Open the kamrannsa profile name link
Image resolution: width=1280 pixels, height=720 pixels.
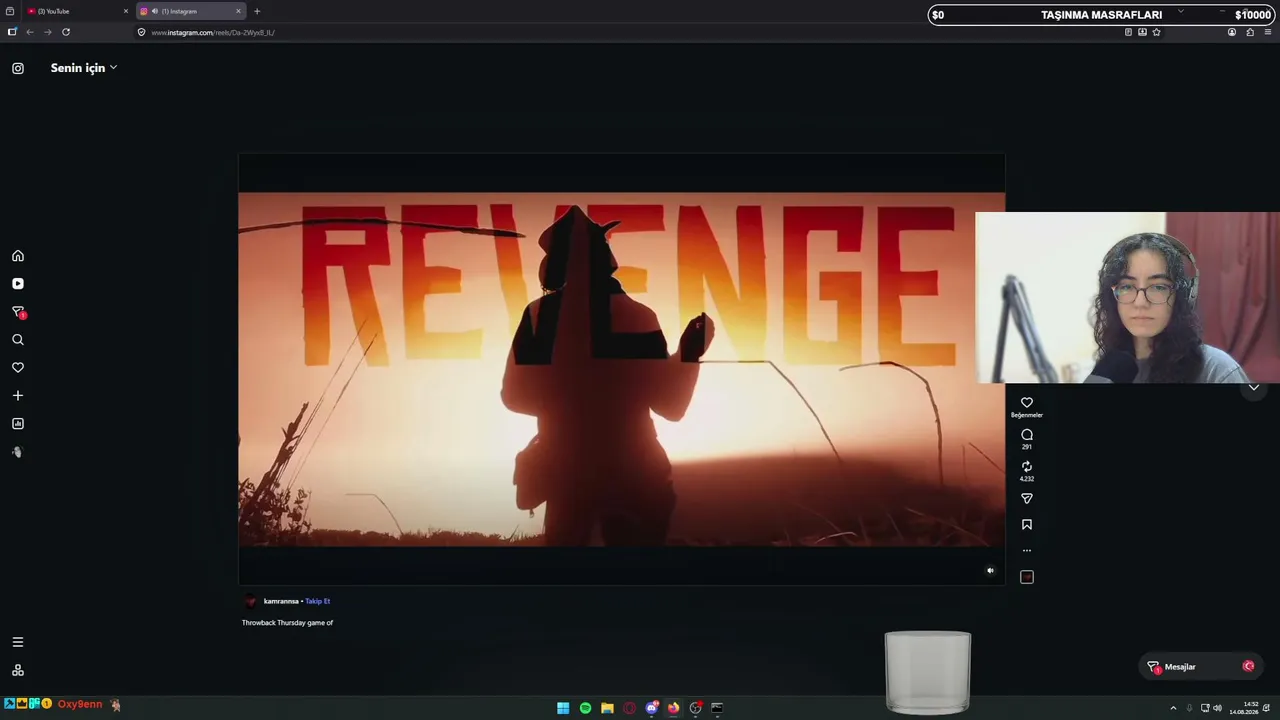(x=281, y=601)
